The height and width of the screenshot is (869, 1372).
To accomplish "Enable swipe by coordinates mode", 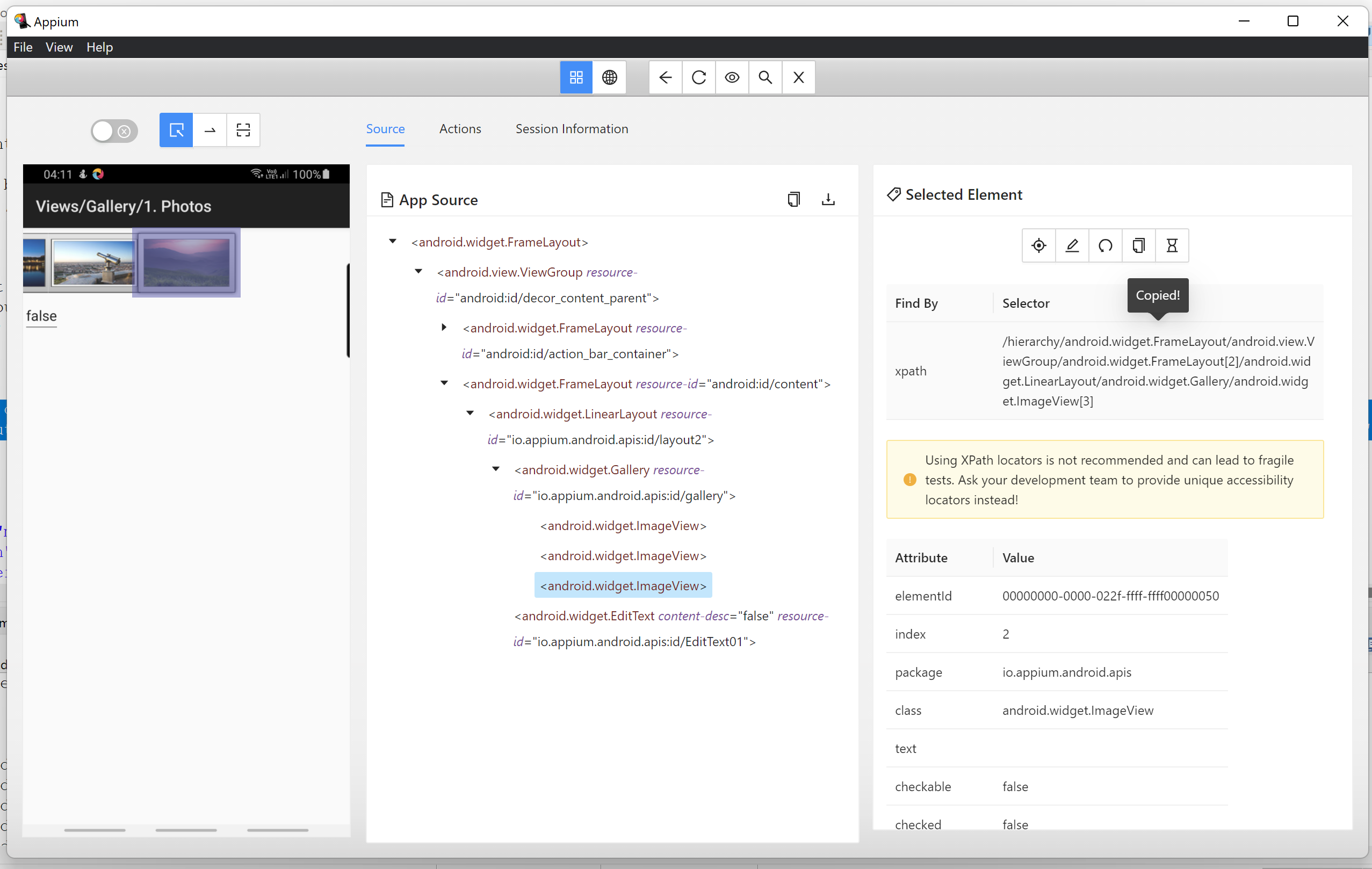I will 210,130.
